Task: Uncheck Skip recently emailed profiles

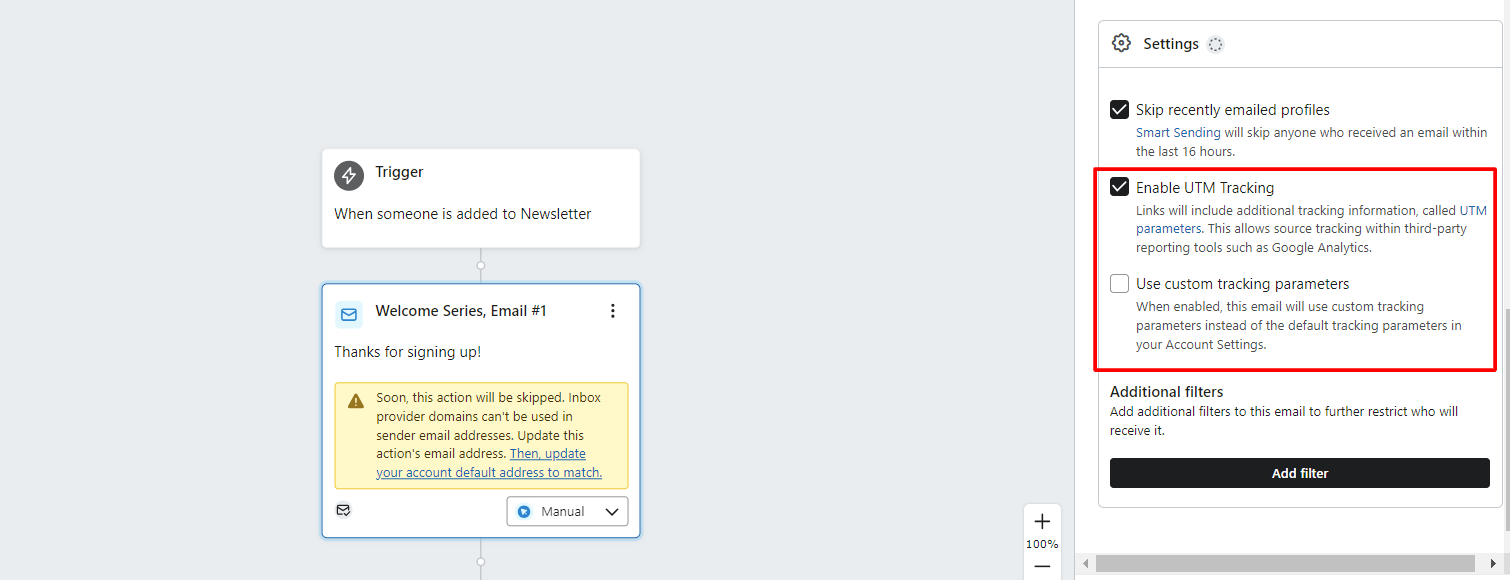Action: pos(1120,109)
